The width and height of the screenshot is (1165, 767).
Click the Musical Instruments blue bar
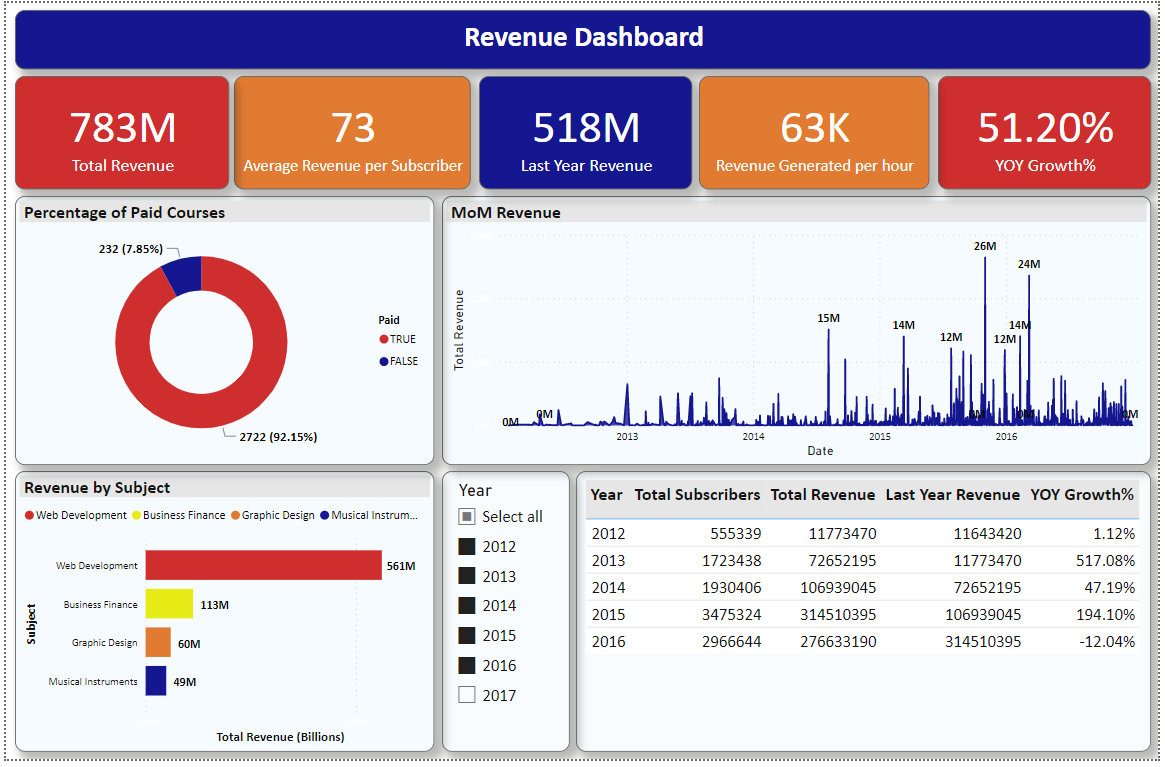(x=156, y=681)
